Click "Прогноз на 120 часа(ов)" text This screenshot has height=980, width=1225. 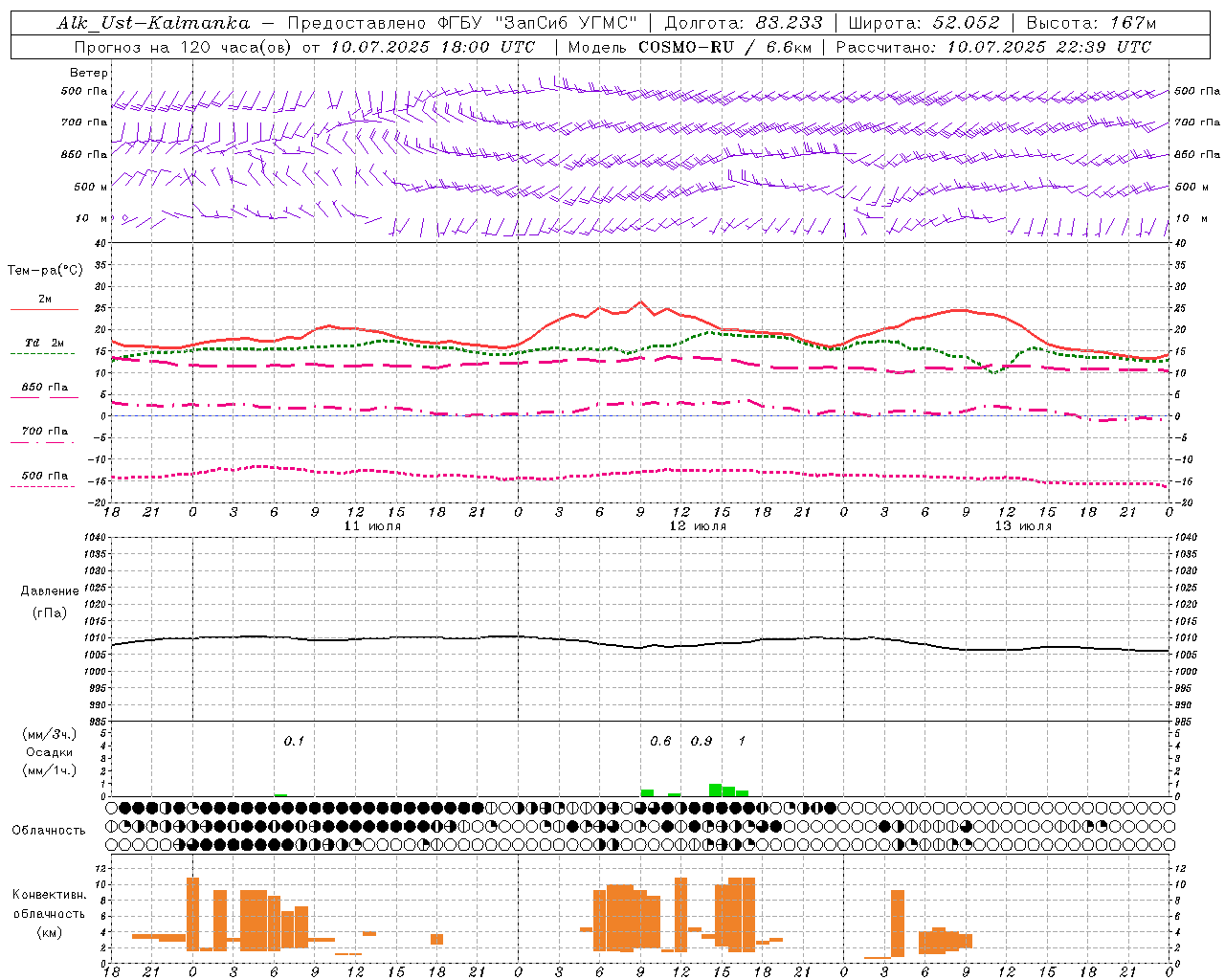pos(184,47)
